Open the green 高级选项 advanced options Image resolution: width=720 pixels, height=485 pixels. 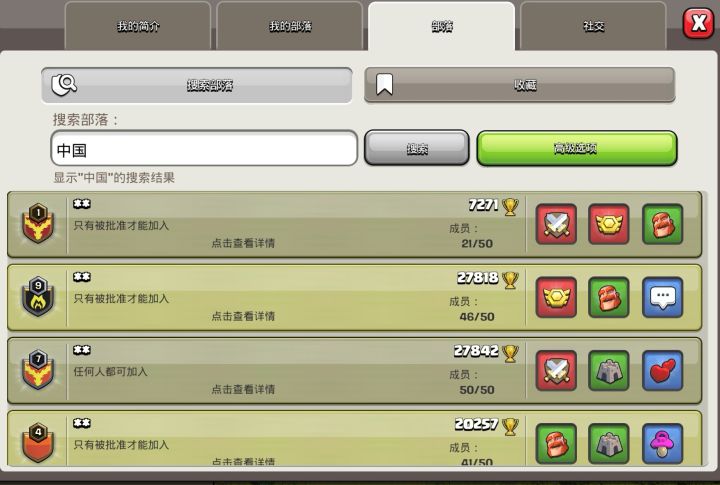click(577, 148)
